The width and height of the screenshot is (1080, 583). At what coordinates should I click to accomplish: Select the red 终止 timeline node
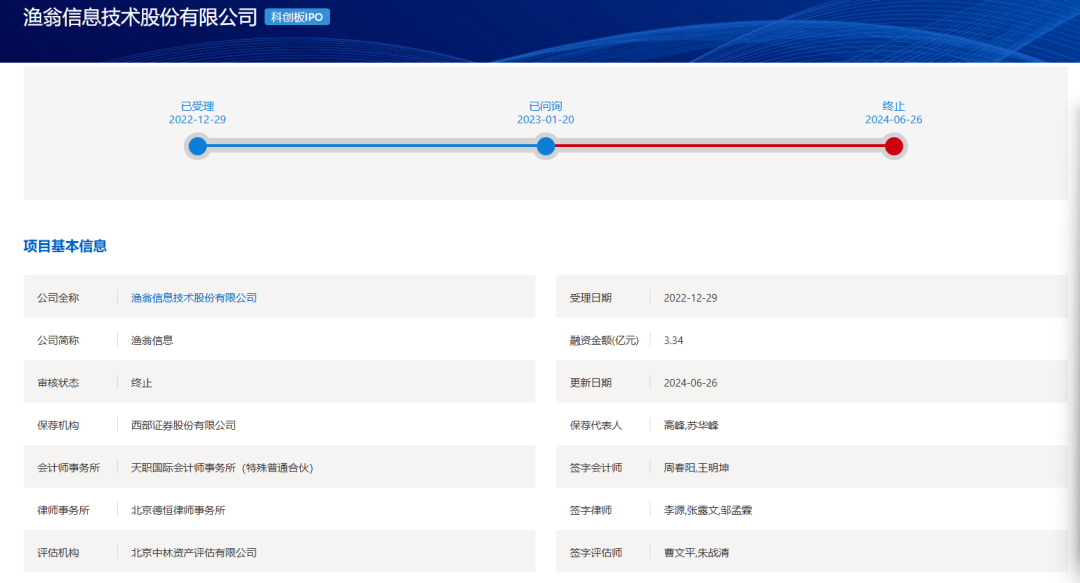point(893,146)
